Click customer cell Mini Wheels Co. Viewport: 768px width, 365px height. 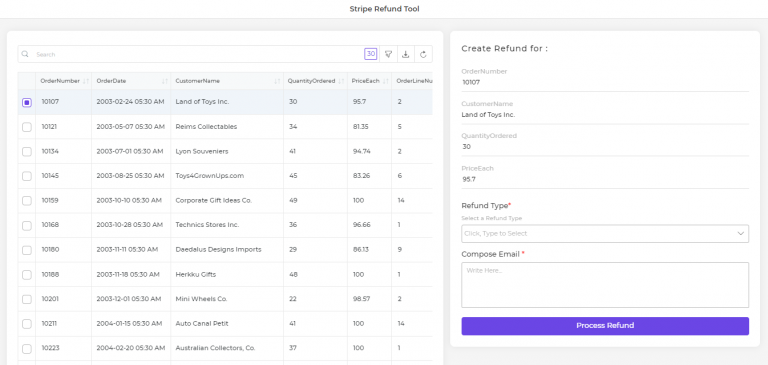201,299
